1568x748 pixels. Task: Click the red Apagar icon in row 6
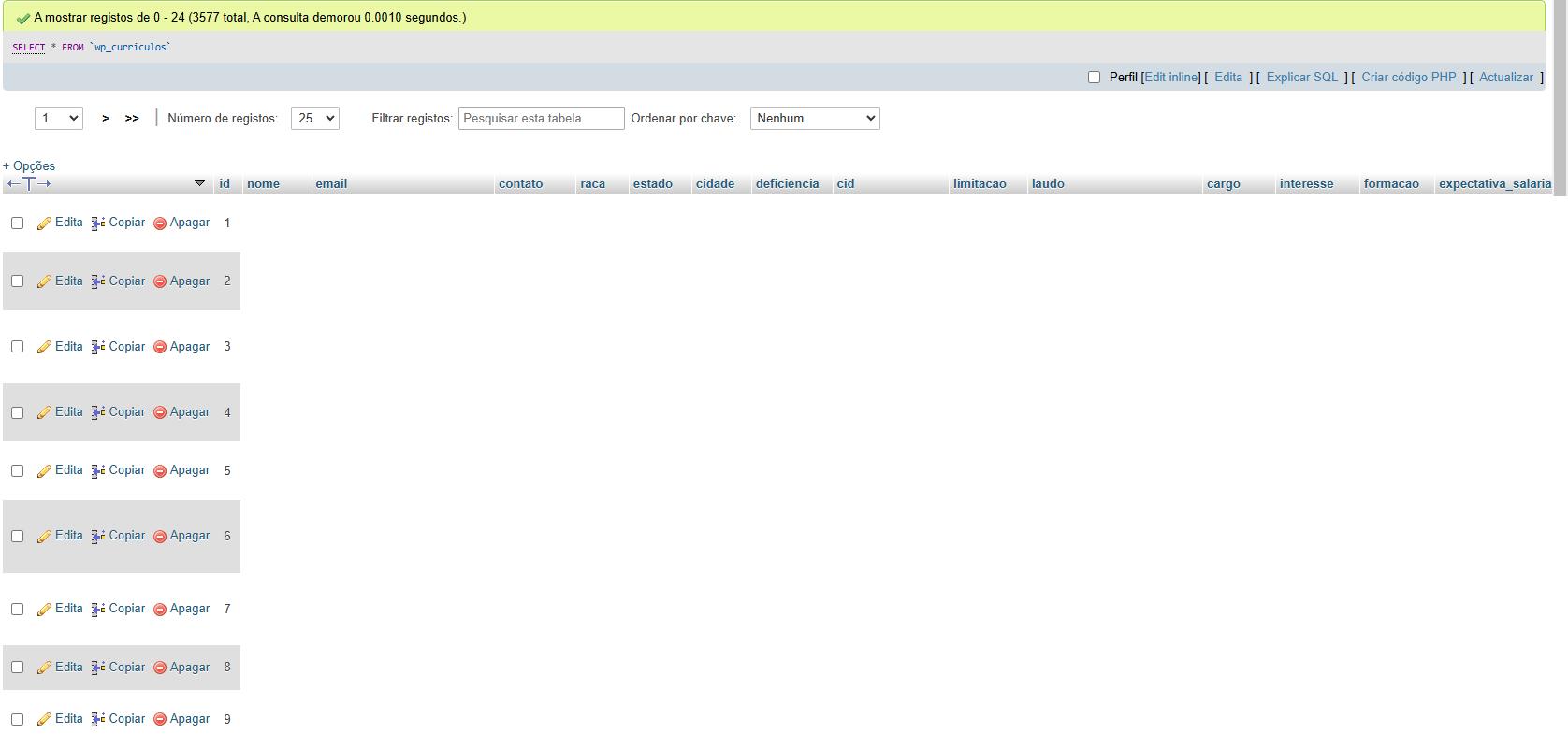[160, 537]
